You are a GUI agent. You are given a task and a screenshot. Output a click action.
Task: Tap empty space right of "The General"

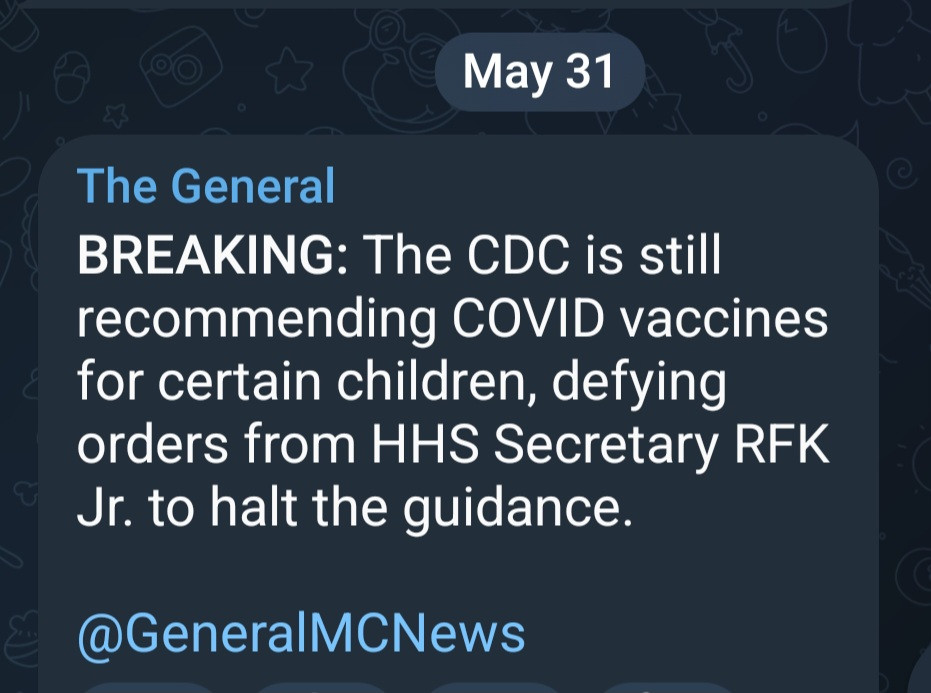600,187
